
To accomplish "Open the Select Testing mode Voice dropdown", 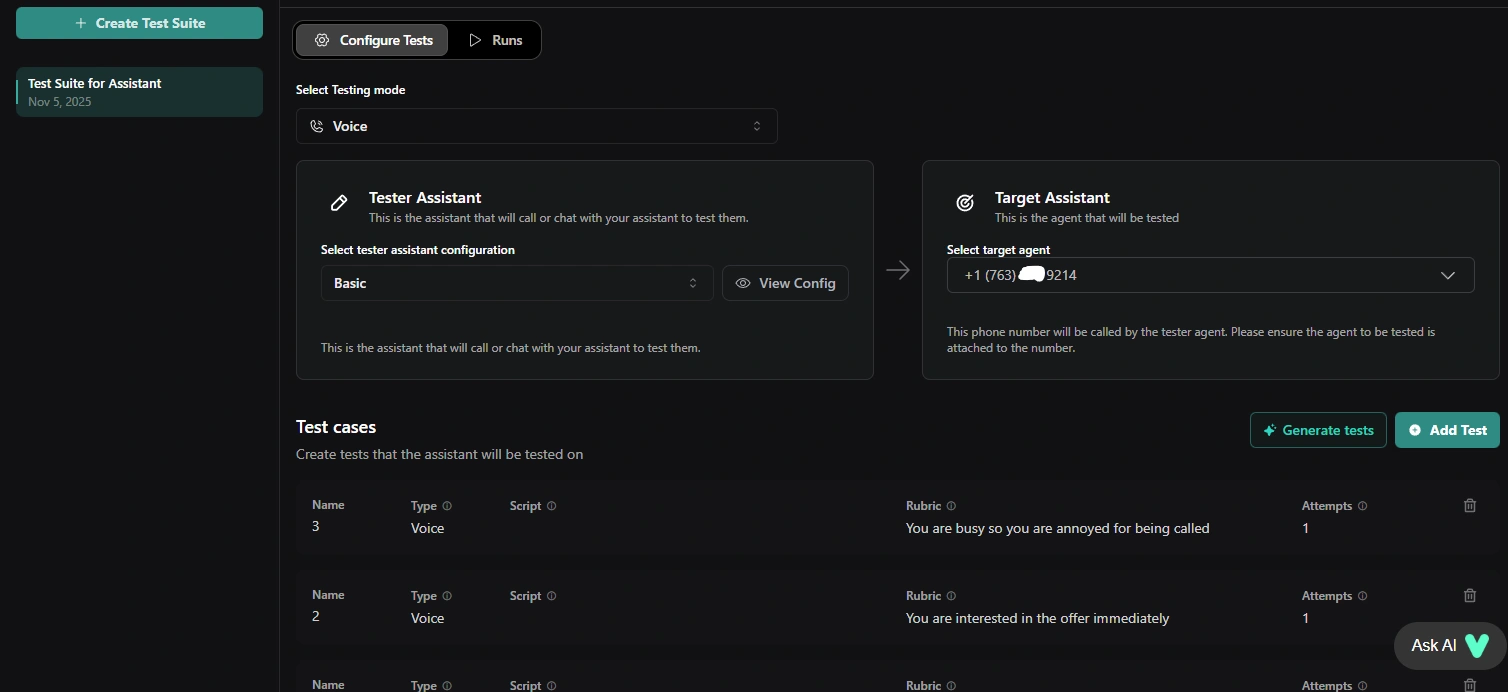I will click(x=536, y=126).
